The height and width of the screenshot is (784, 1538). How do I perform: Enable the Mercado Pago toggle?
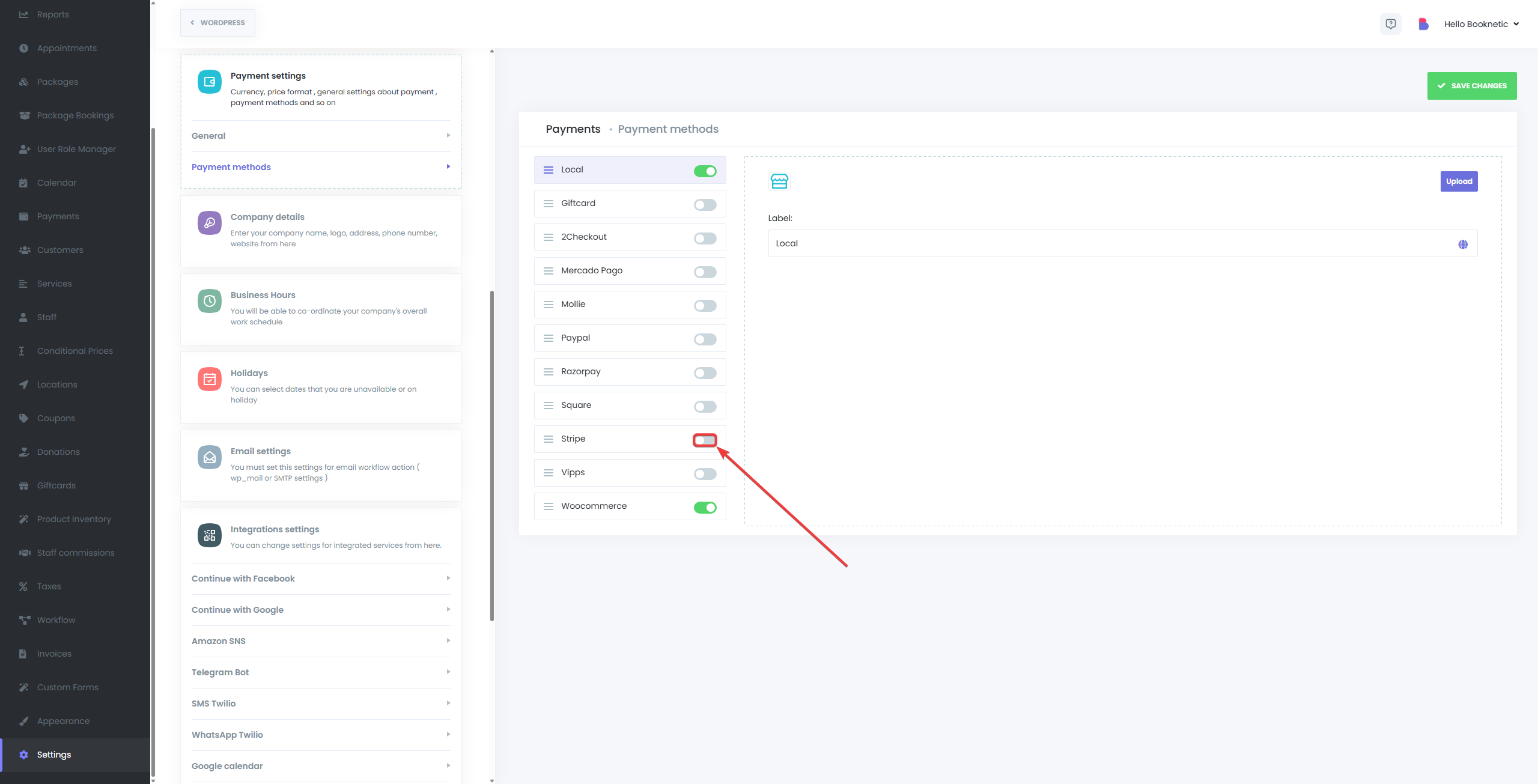(x=705, y=272)
